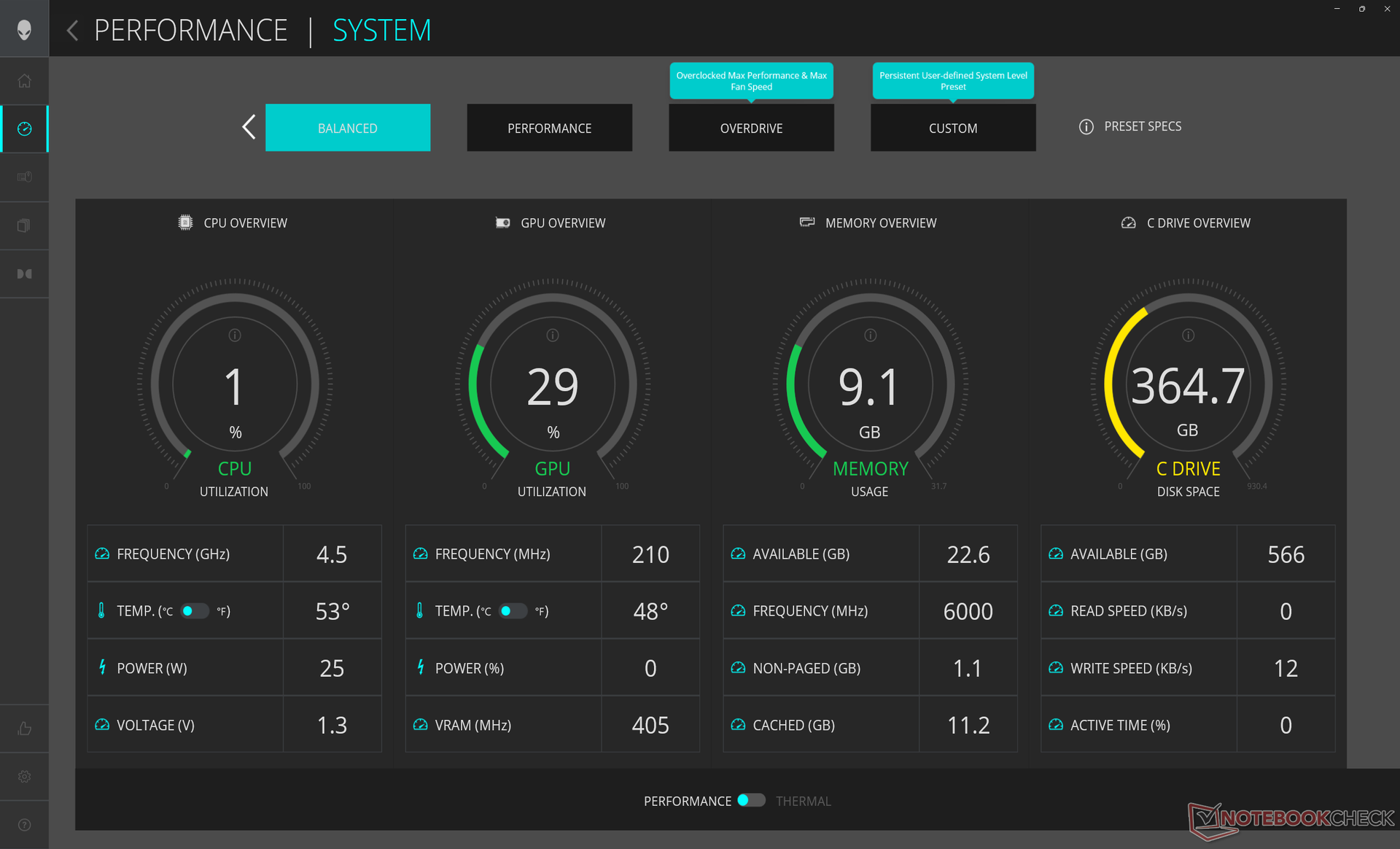Click info icon inside GPU gauge

pyautogui.click(x=553, y=336)
